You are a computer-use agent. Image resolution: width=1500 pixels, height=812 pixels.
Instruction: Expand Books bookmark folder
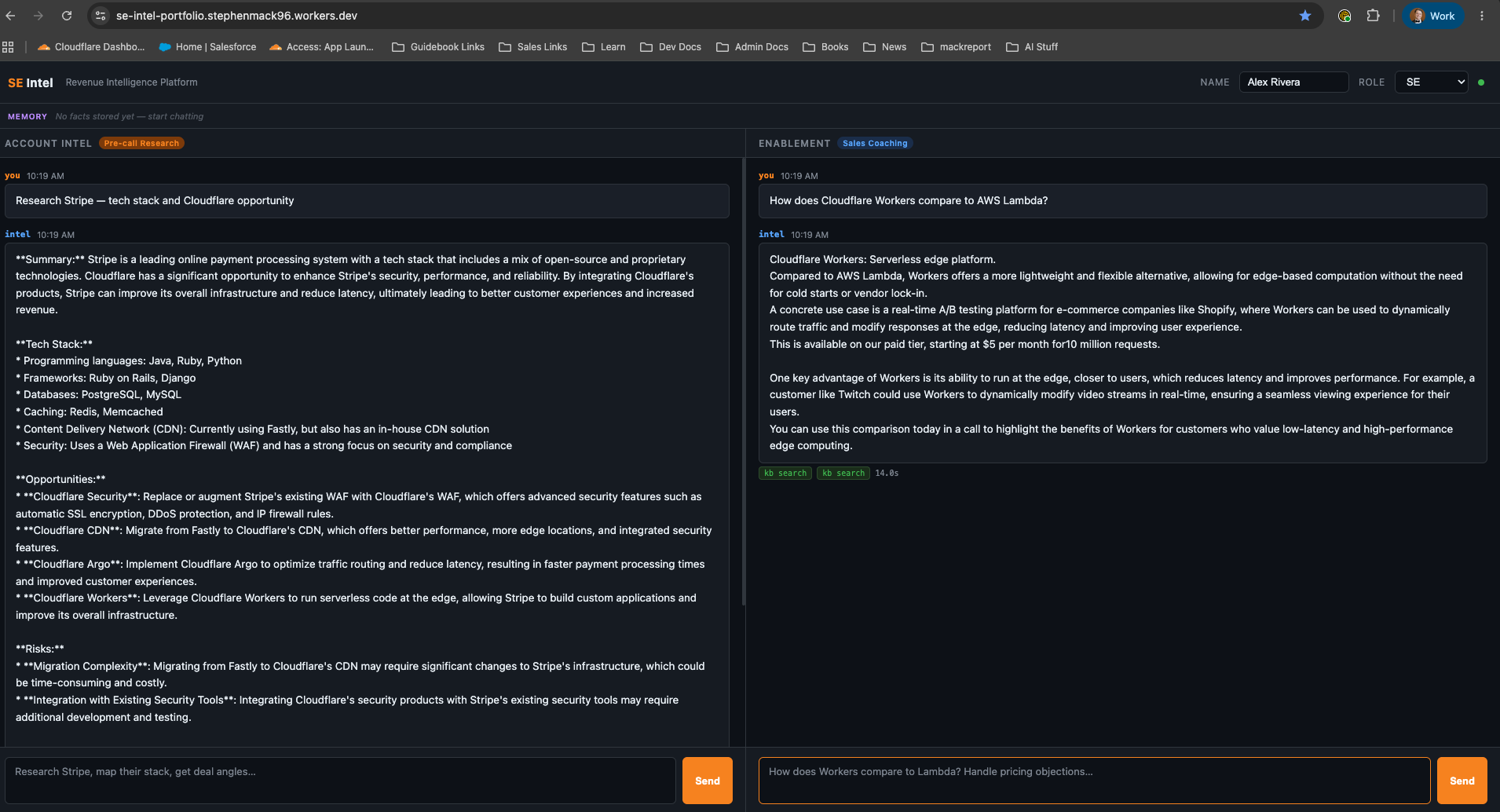(x=825, y=47)
